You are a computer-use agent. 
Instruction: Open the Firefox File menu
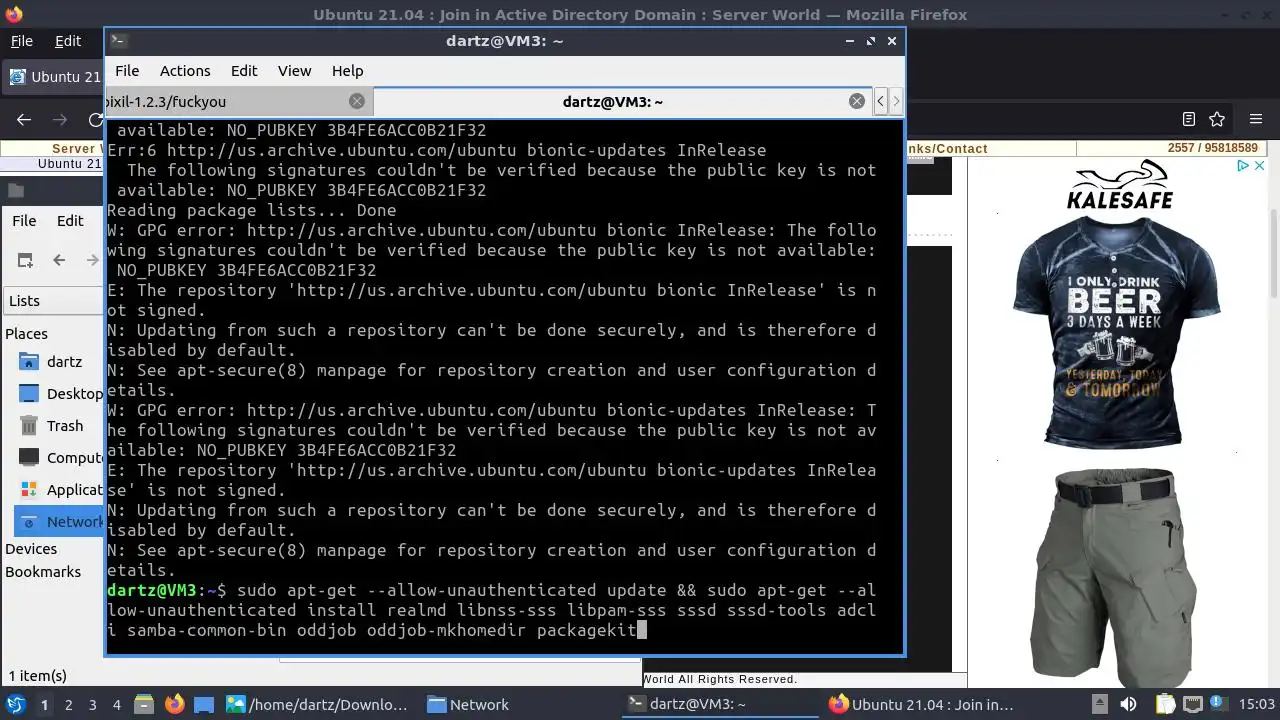click(21, 41)
